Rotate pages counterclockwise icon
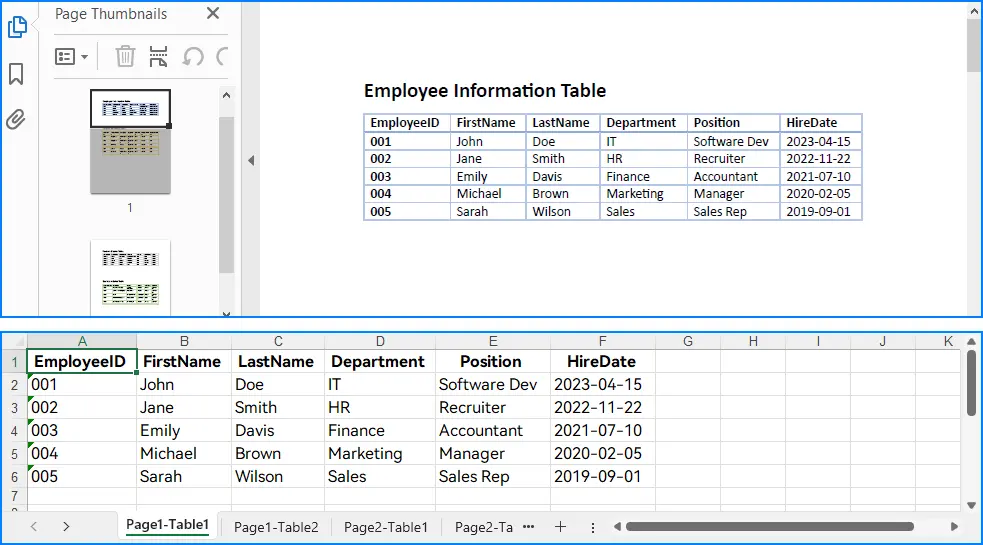 (x=192, y=56)
